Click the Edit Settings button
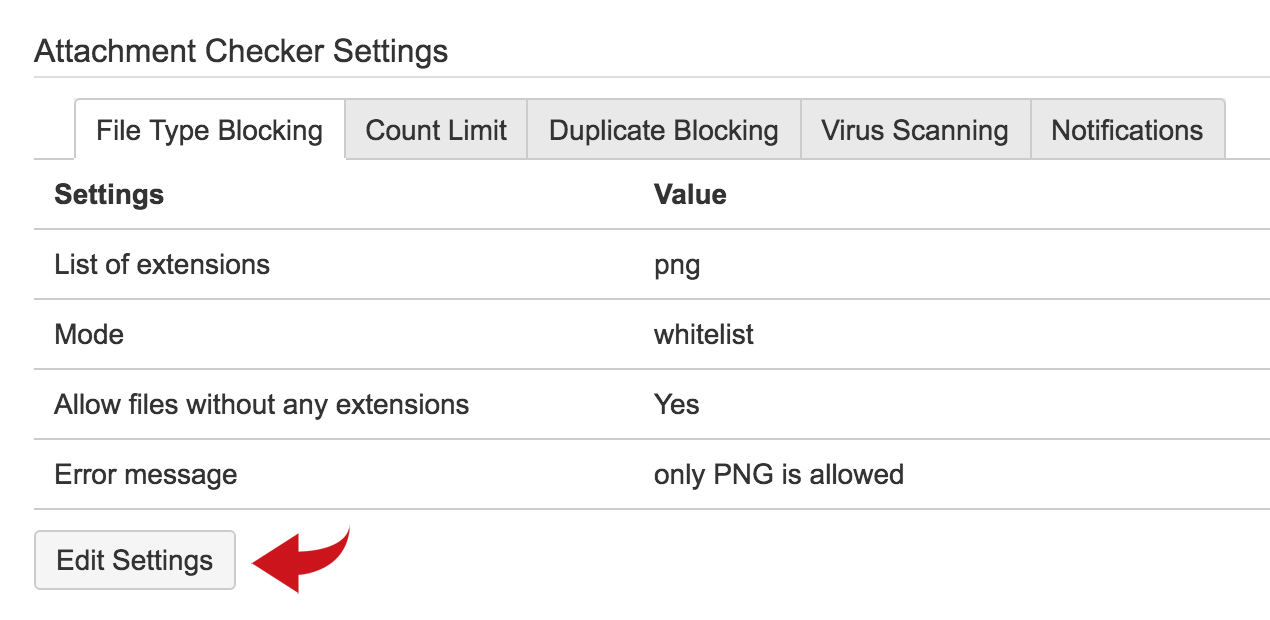 click(134, 560)
